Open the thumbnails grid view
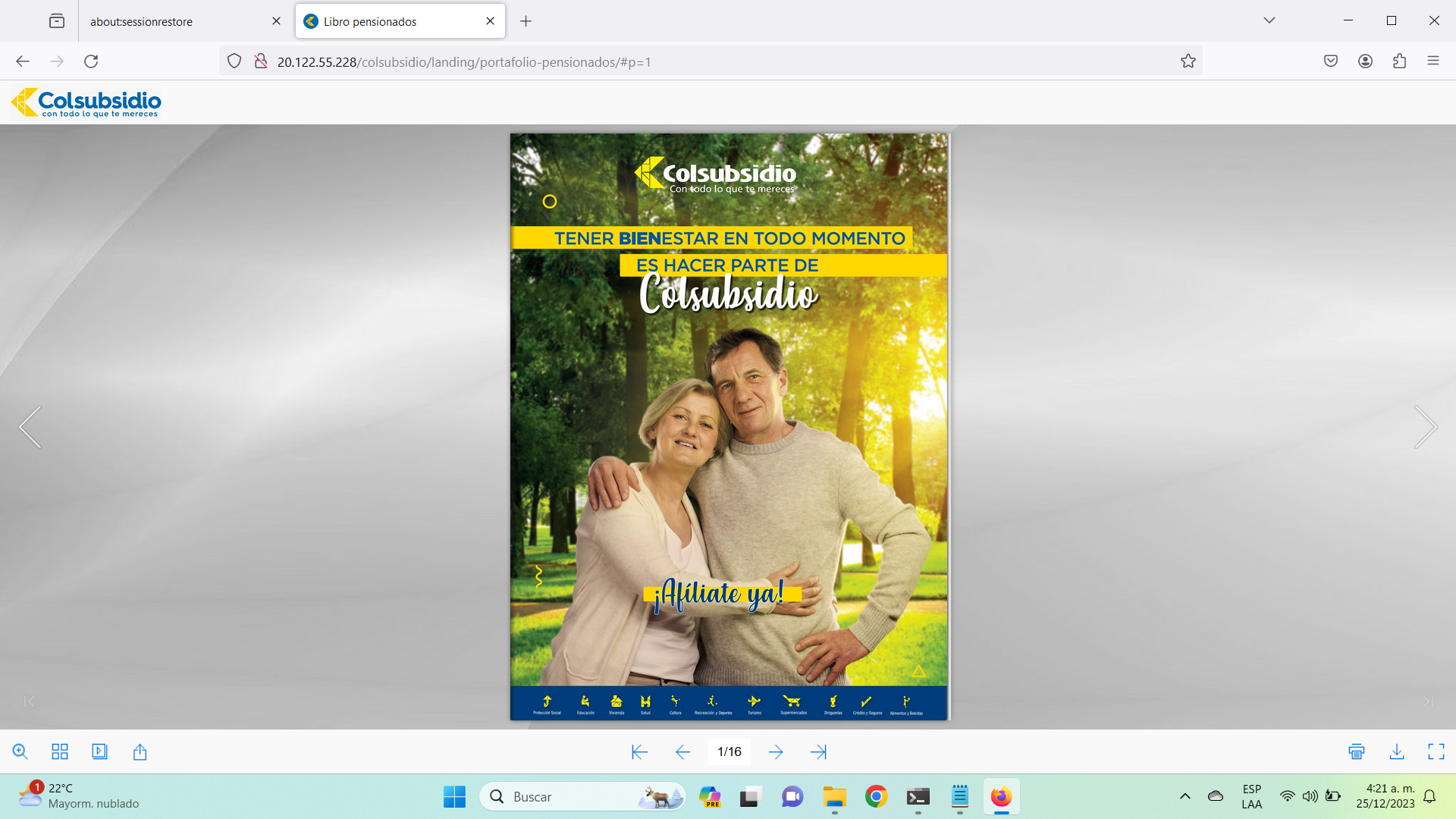Screen dimensions: 1456x819 [60, 752]
